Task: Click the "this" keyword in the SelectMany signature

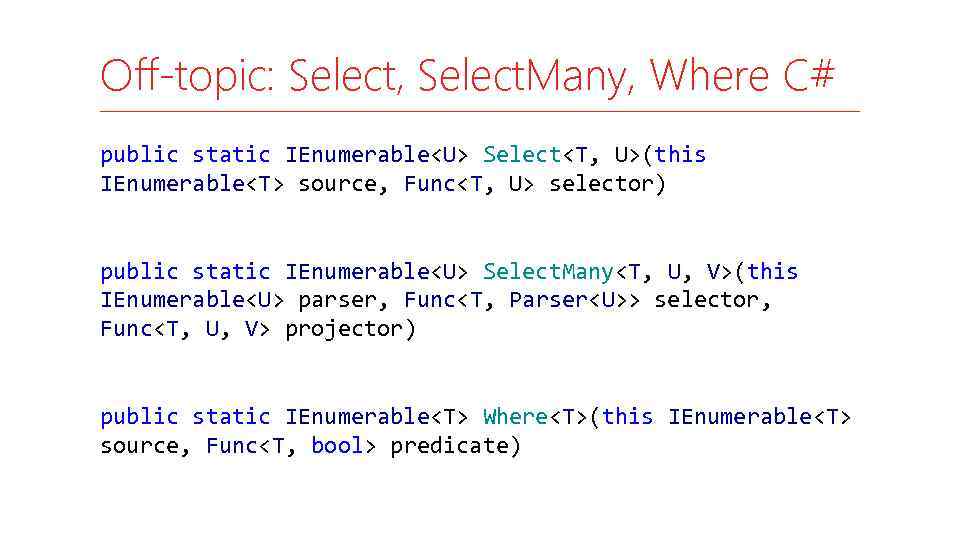Action: [772, 272]
